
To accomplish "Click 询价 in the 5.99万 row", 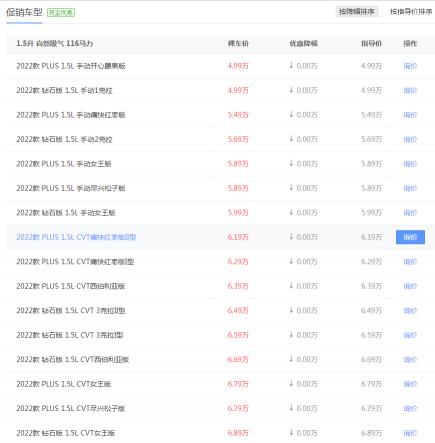I will (x=410, y=213).
